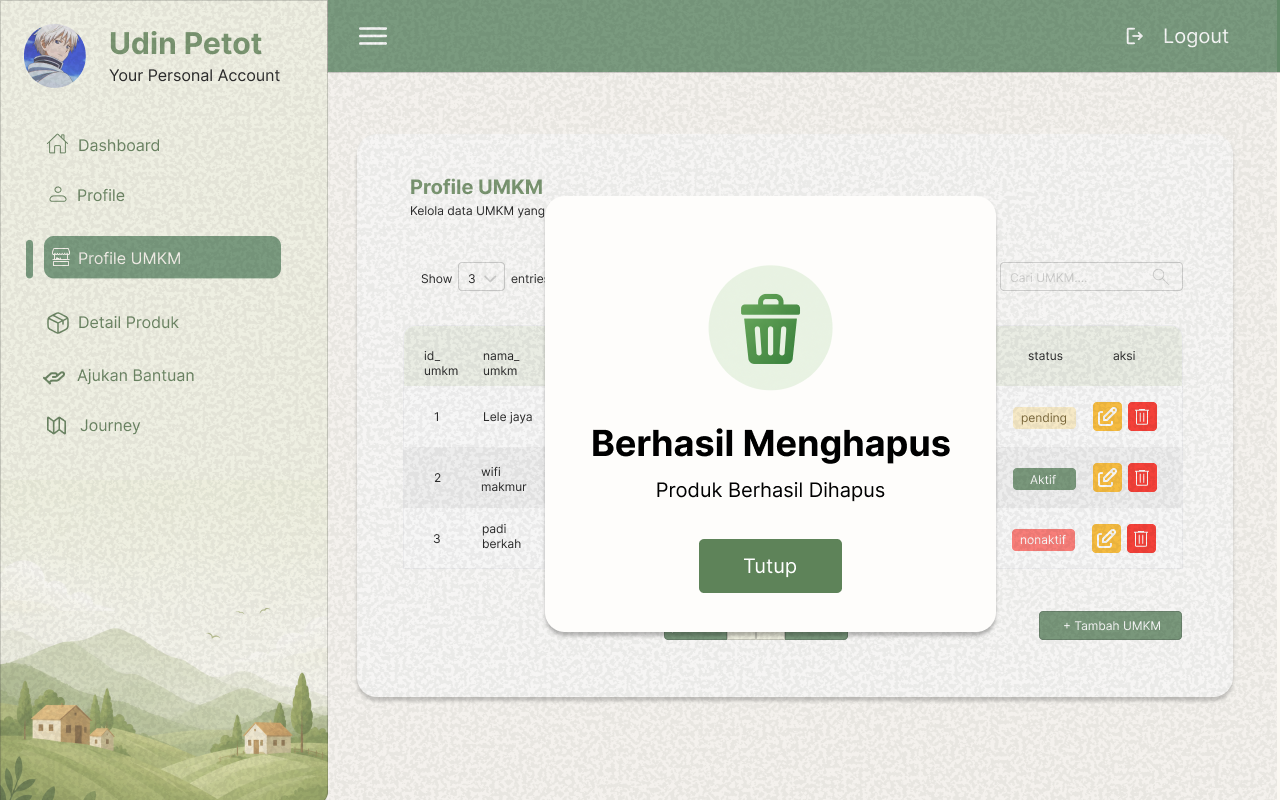The height and width of the screenshot is (800, 1280).
Task: Select Profile UMKM sidebar item
Action: (162, 257)
